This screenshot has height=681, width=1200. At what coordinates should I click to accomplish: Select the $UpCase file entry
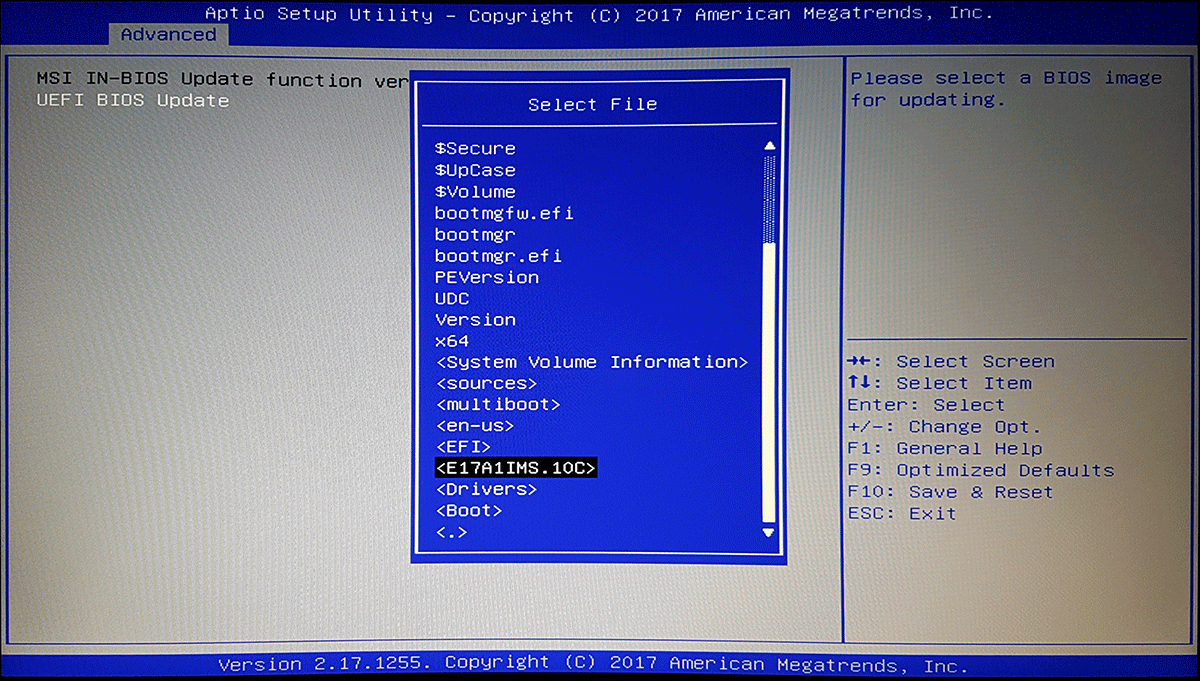click(x=475, y=170)
